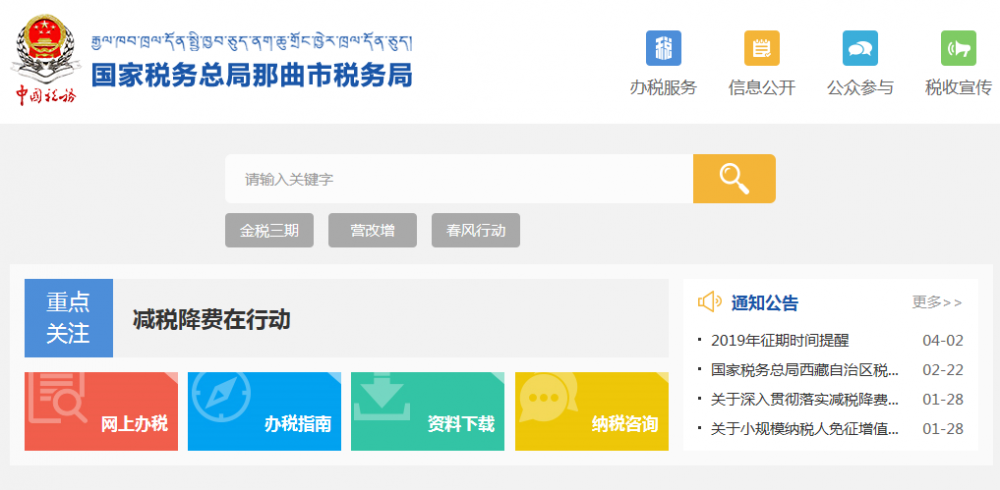The image size is (1000, 490).
Task: Open the 办税指南 blue compass tile
Action: click(x=264, y=411)
